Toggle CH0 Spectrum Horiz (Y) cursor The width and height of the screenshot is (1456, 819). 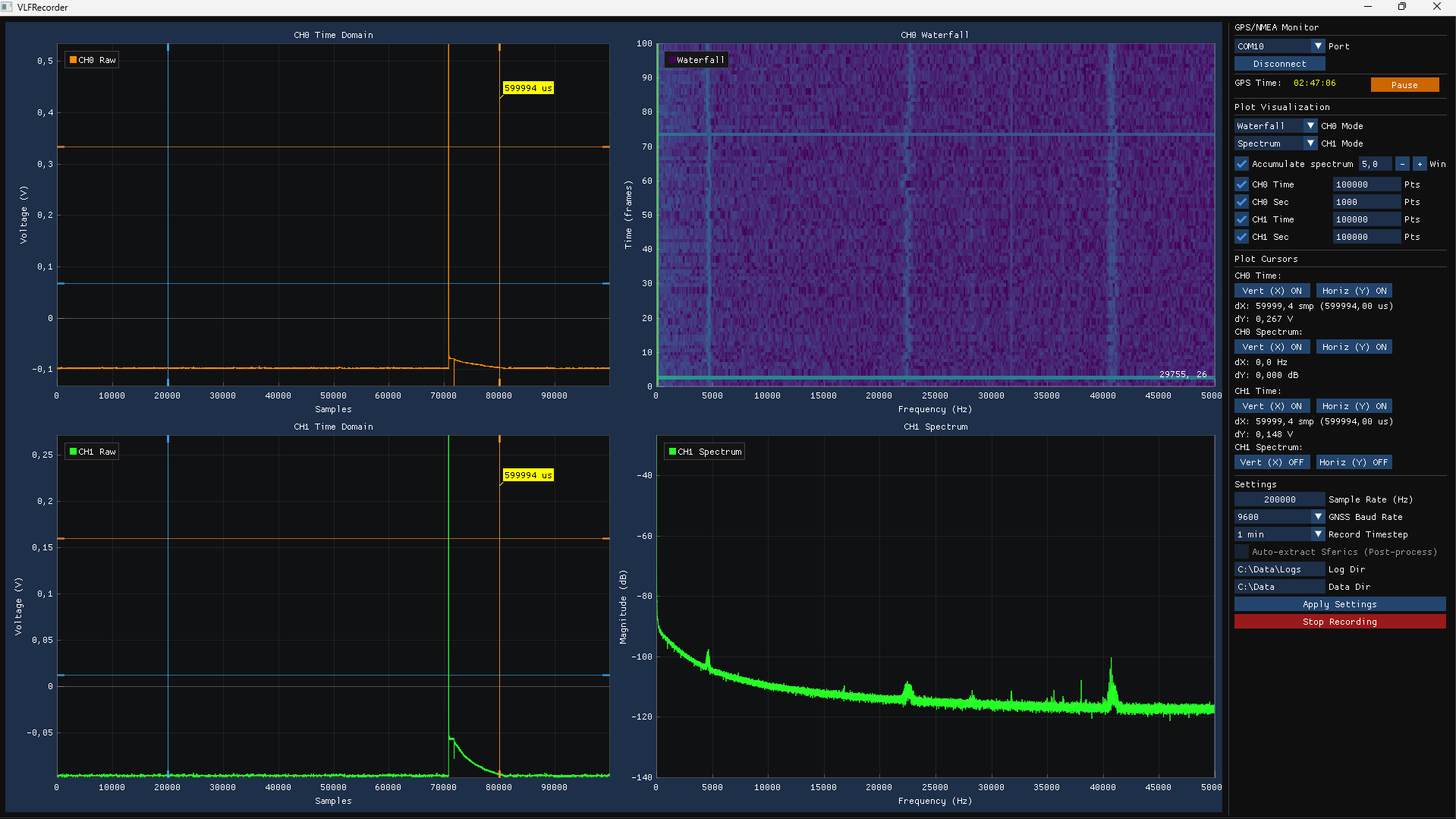(x=1354, y=347)
